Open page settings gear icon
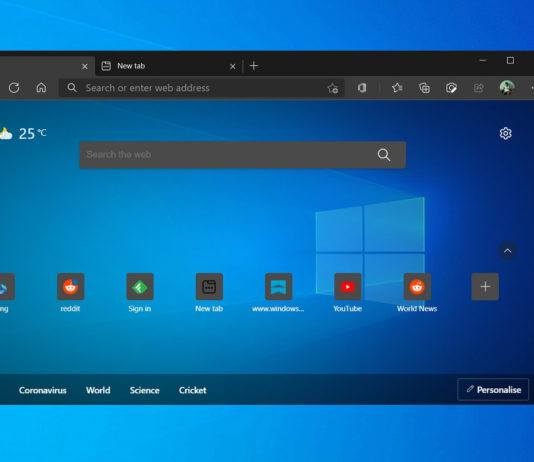534x462 pixels. click(x=505, y=133)
